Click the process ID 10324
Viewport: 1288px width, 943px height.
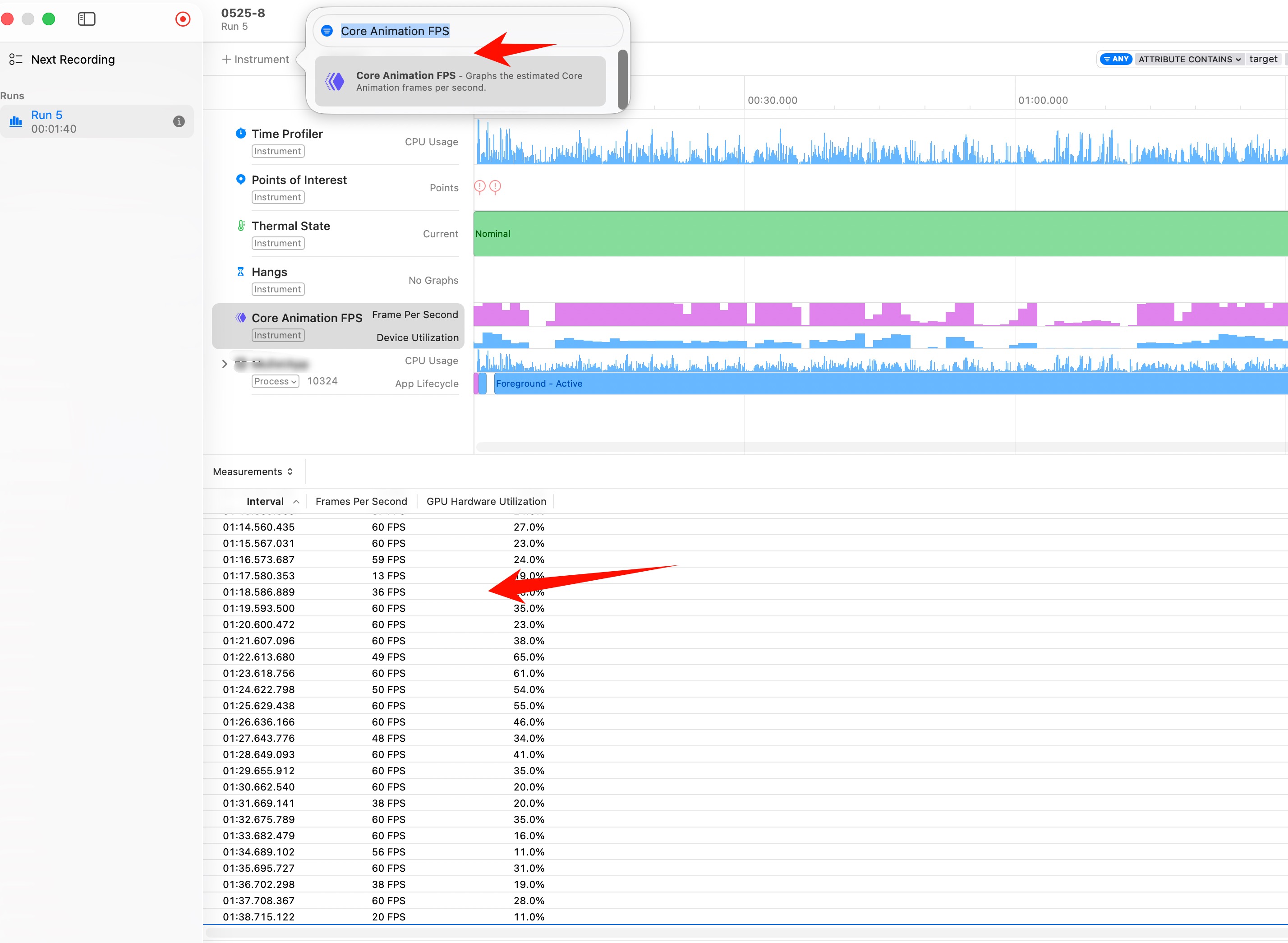click(322, 381)
